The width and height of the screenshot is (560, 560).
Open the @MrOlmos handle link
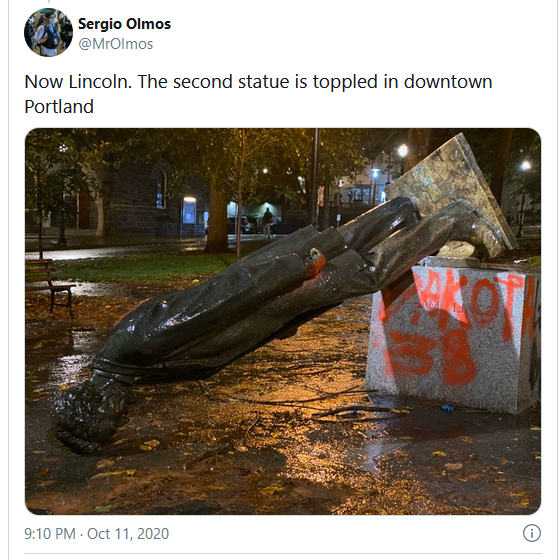click(115, 44)
